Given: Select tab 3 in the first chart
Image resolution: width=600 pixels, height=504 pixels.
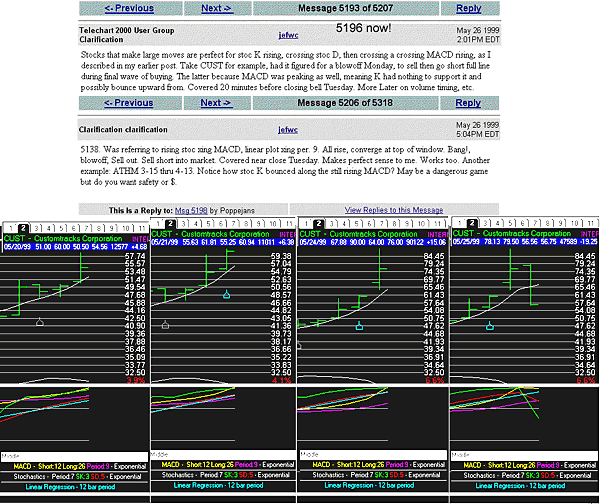Looking at the screenshot, I should coord(38,228).
